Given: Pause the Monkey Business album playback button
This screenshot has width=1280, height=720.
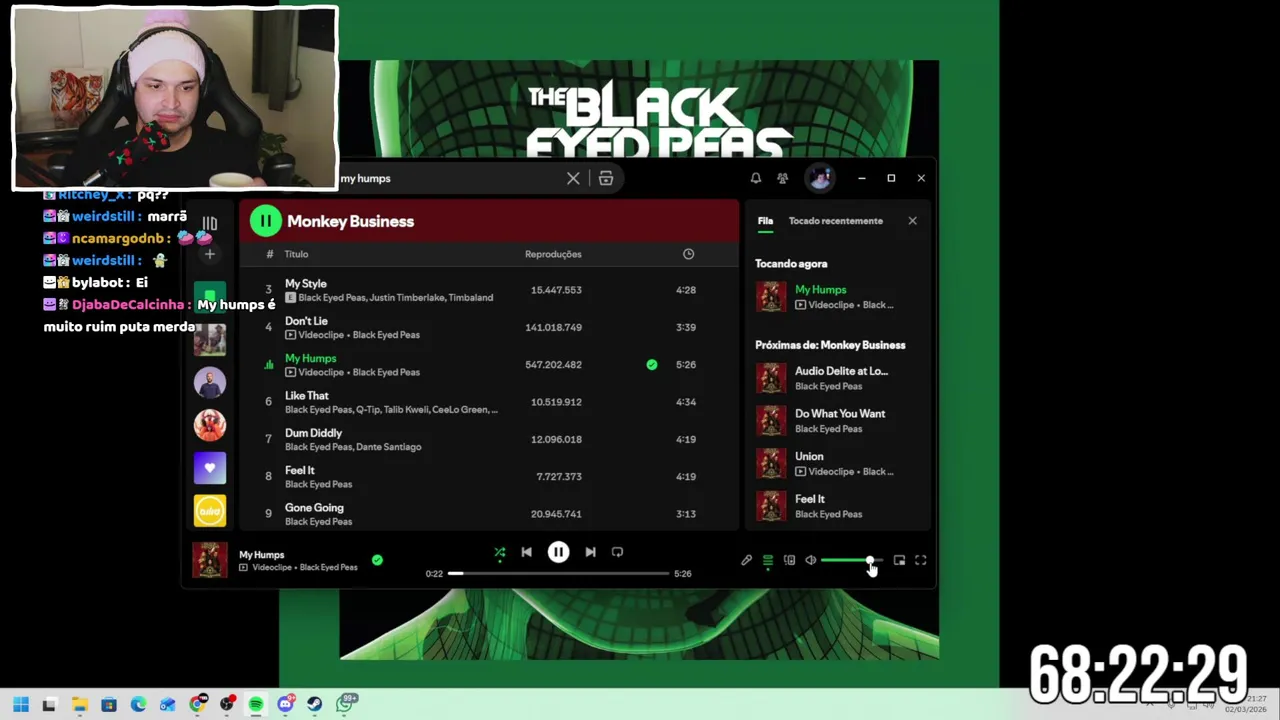Looking at the screenshot, I should tap(266, 221).
